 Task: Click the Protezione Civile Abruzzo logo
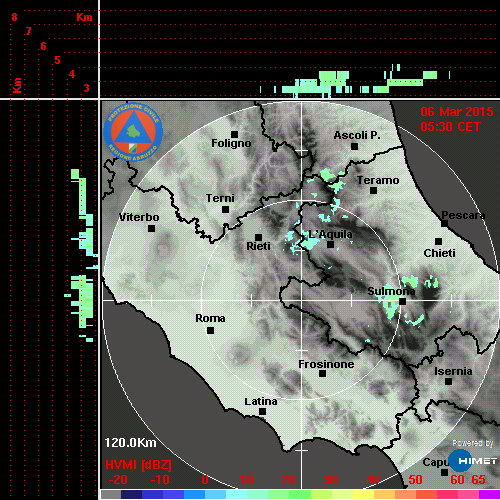pyautogui.click(x=133, y=132)
